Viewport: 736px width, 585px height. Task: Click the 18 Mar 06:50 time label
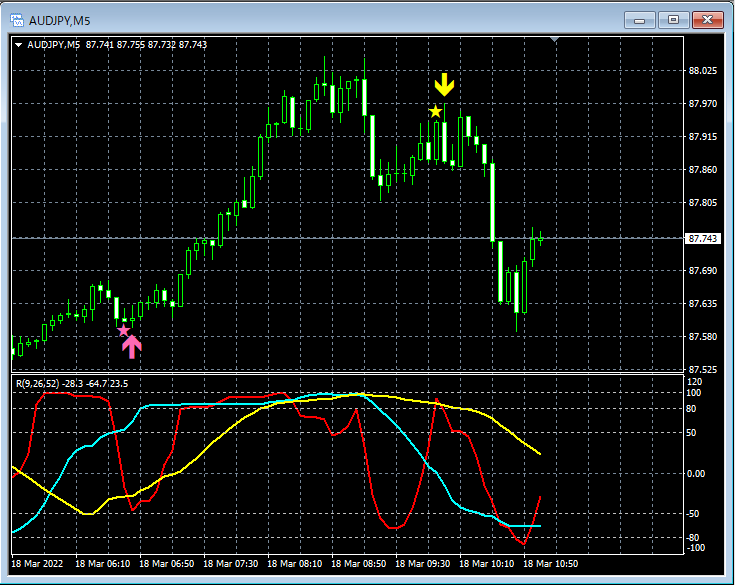pos(167,563)
